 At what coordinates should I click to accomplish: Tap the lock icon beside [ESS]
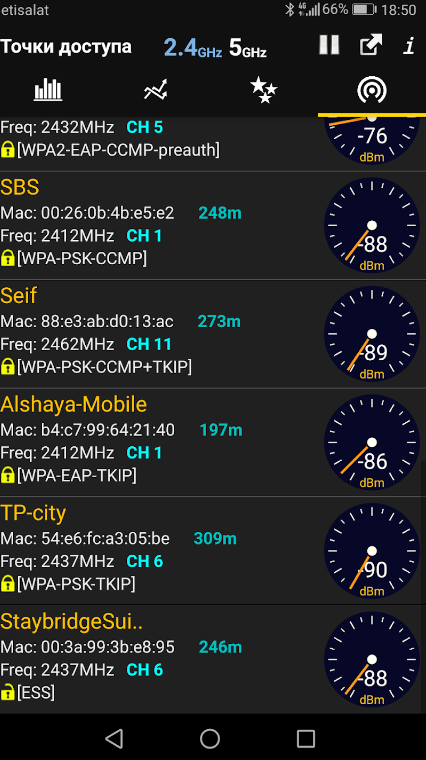coord(7,693)
